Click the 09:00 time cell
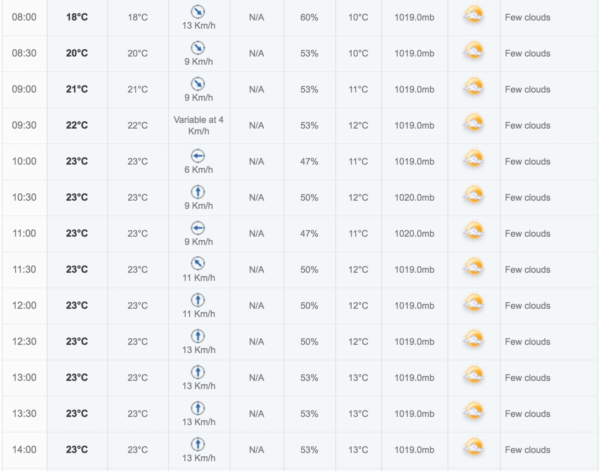 pos(24,89)
